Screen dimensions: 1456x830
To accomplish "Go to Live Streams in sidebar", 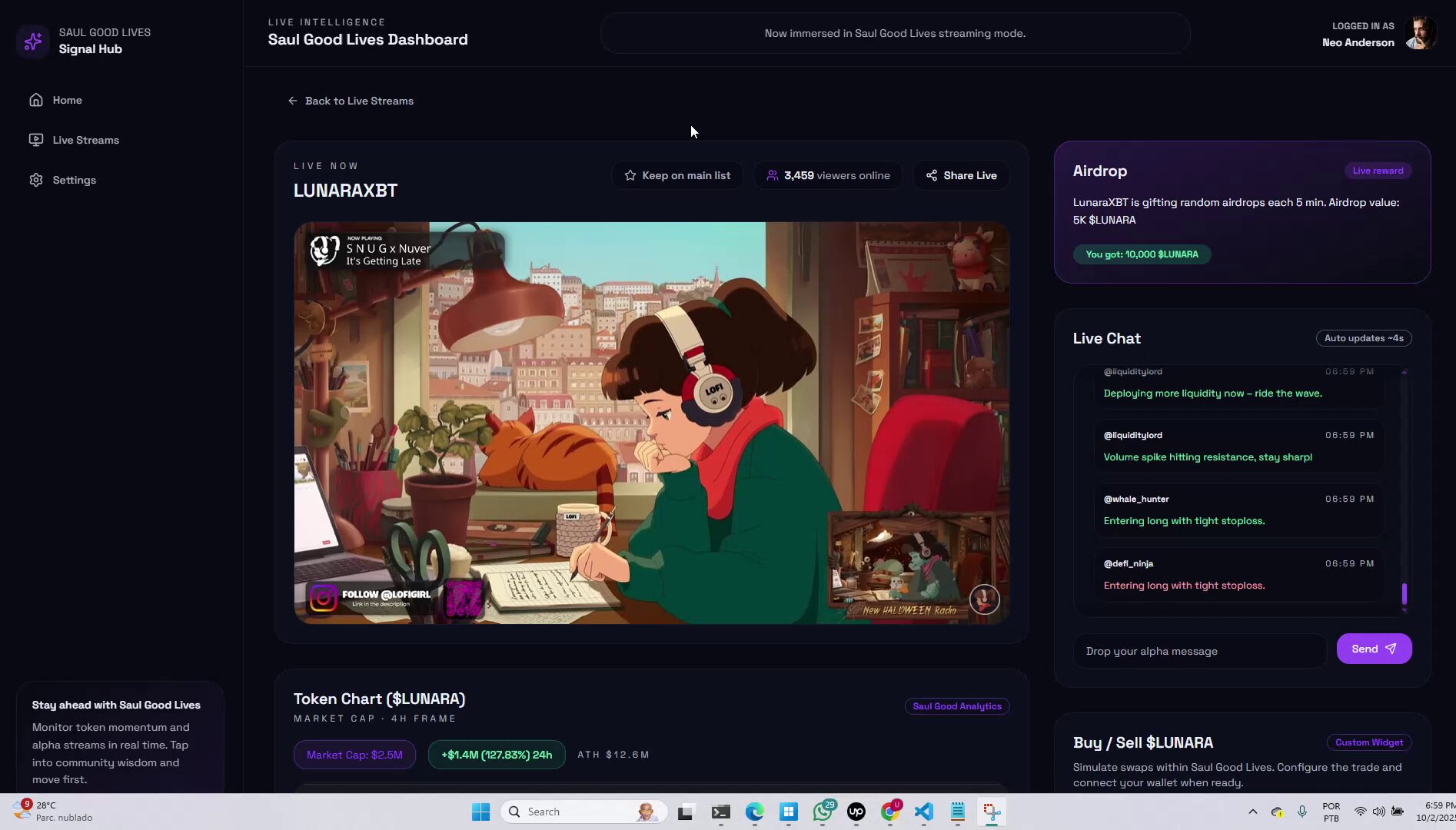I will click(x=121, y=140).
